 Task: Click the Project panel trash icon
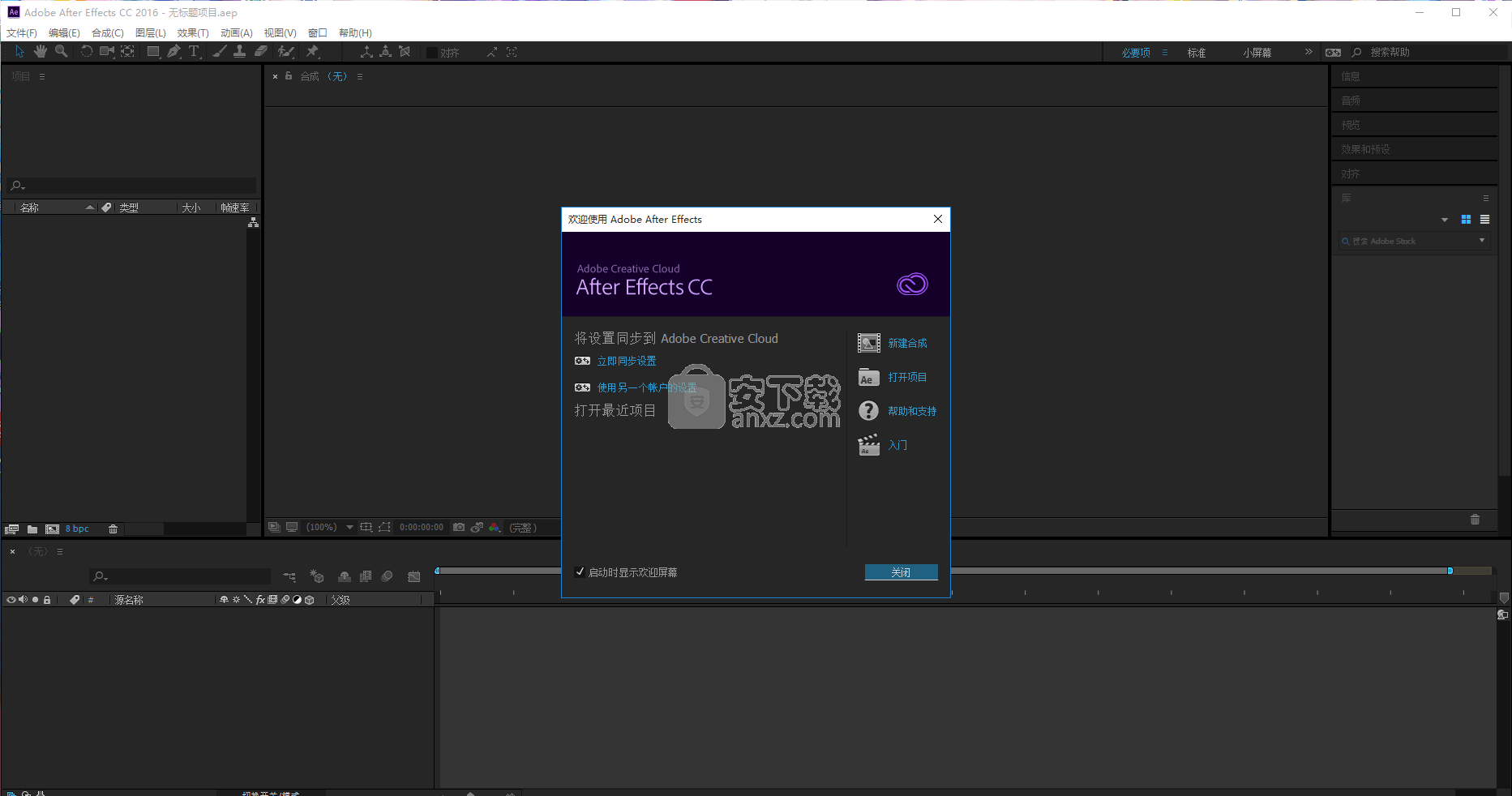click(x=114, y=529)
